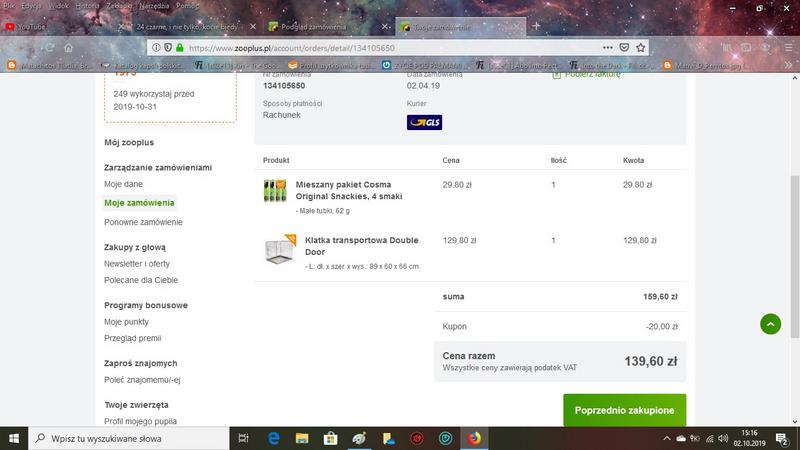Close the YouTube tab
The image size is (800, 450).
tap(121, 27)
